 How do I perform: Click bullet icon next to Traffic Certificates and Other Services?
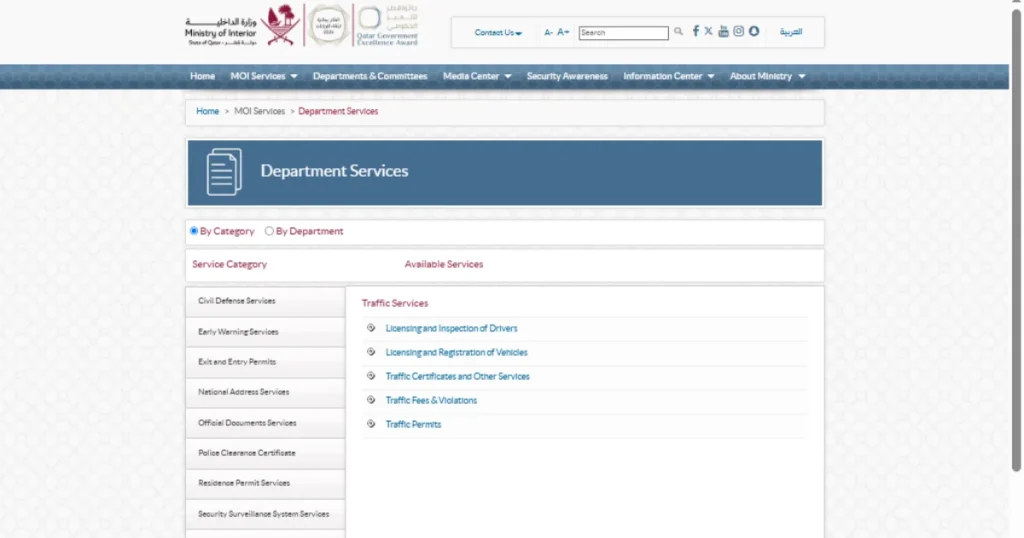pos(371,376)
